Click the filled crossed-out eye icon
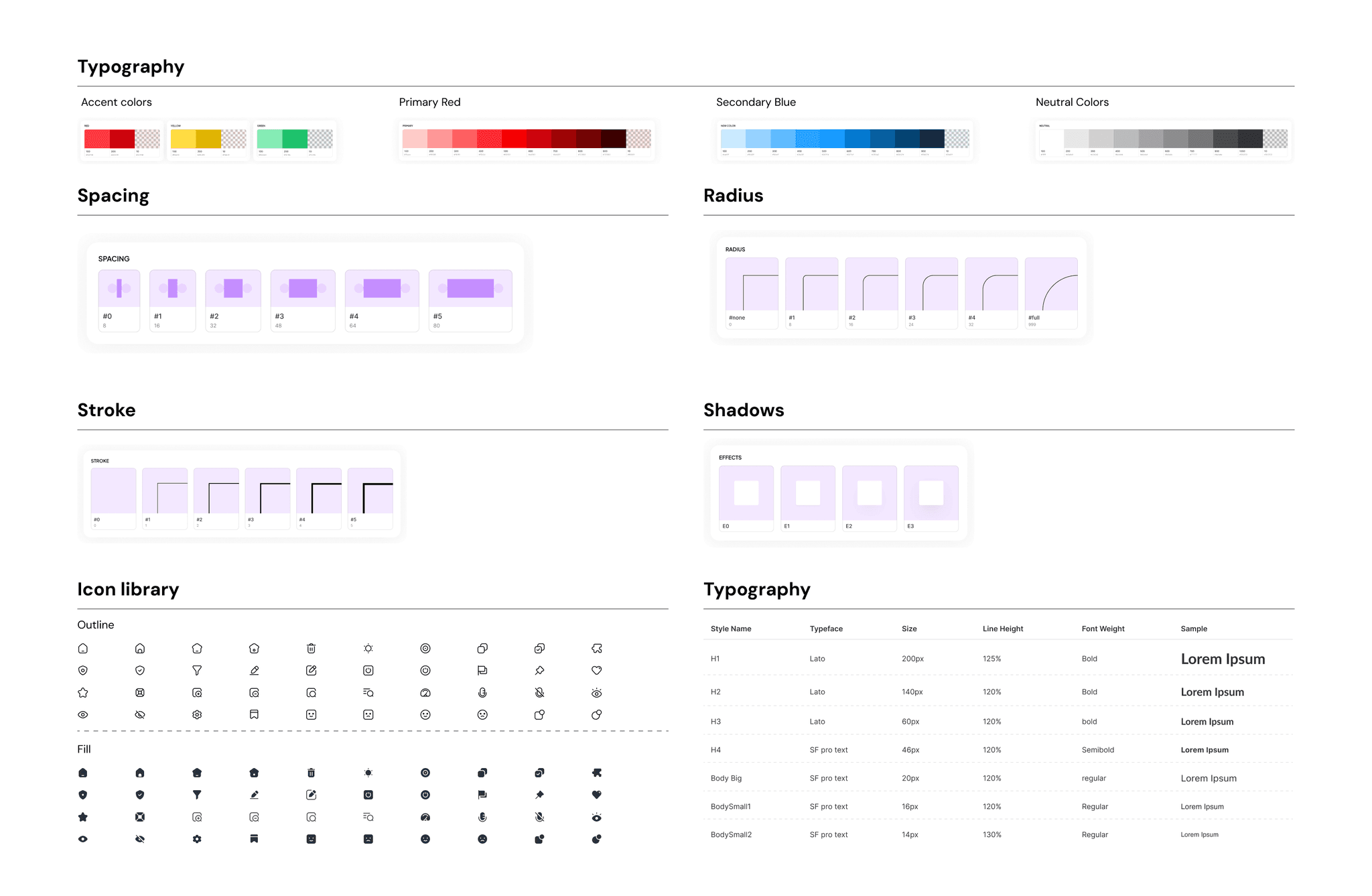 tap(140, 839)
